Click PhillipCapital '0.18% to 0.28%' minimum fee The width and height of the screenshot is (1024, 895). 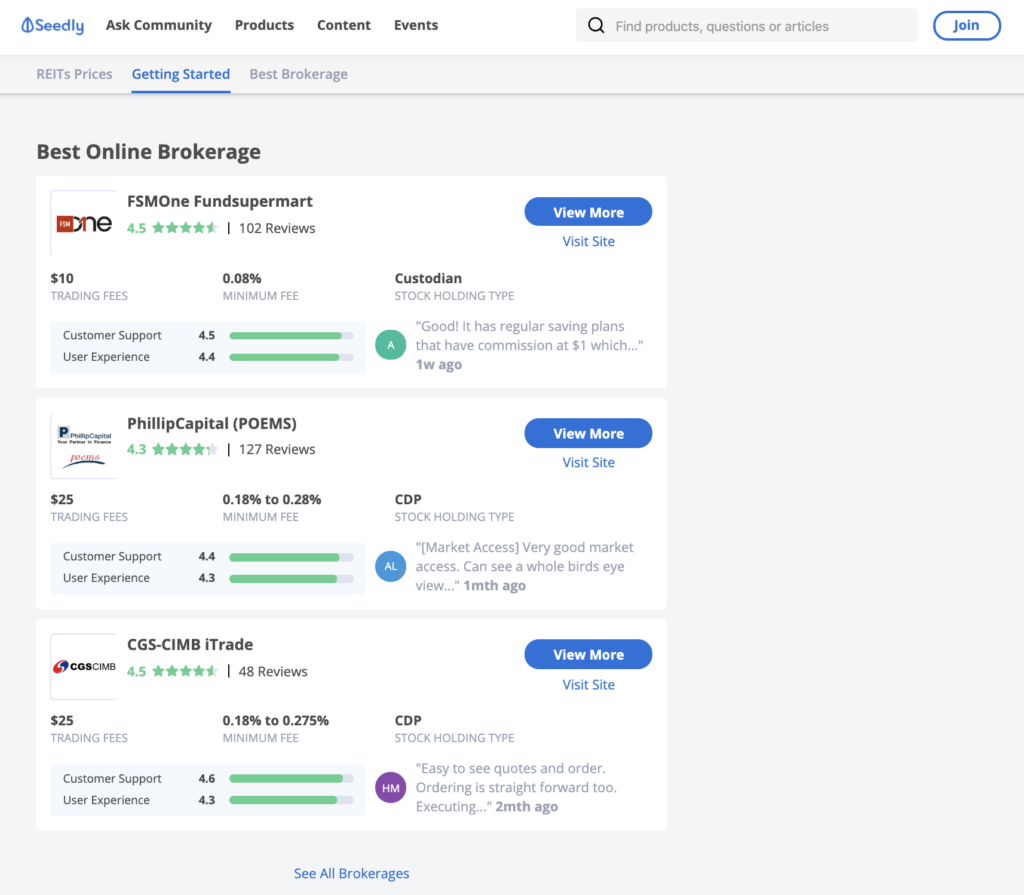pyautogui.click(x=272, y=500)
